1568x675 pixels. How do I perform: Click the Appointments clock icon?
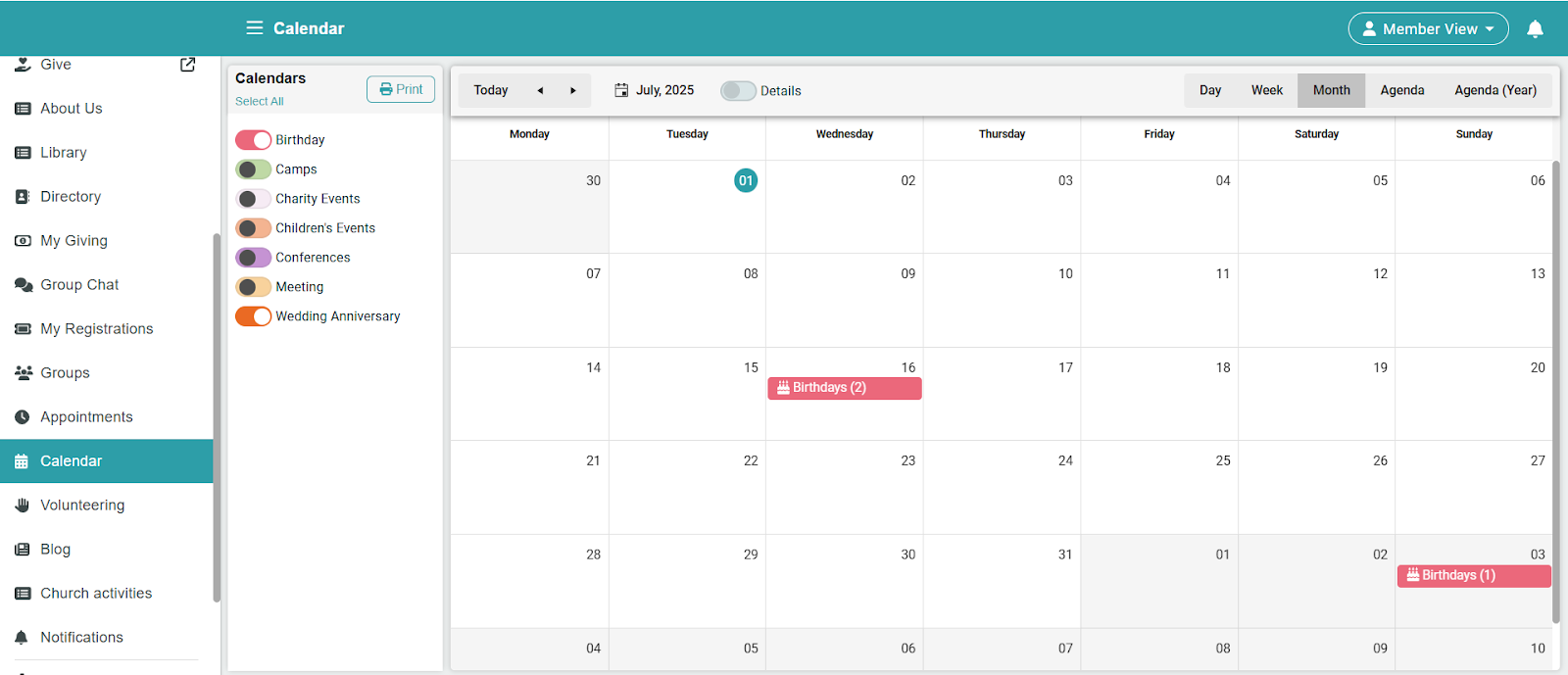[x=23, y=417]
